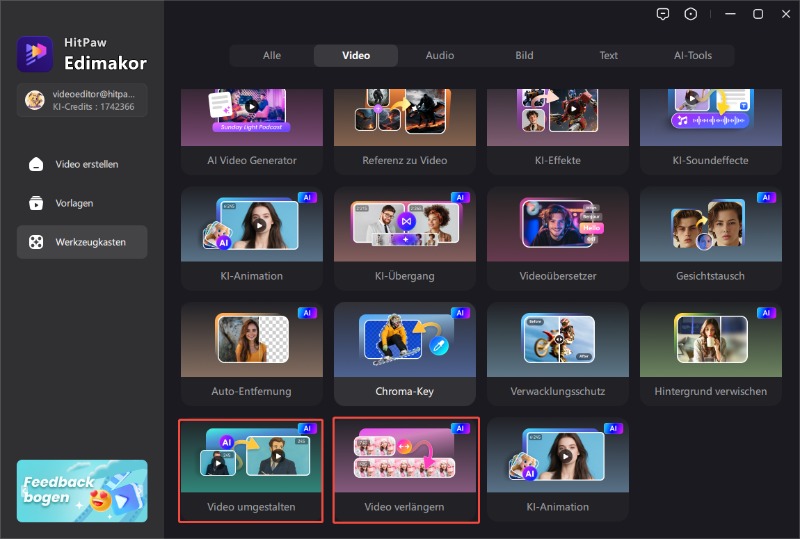Screen dimensions: 800x539
Task: Switch to the Audio tab
Action: (x=440, y=56)
